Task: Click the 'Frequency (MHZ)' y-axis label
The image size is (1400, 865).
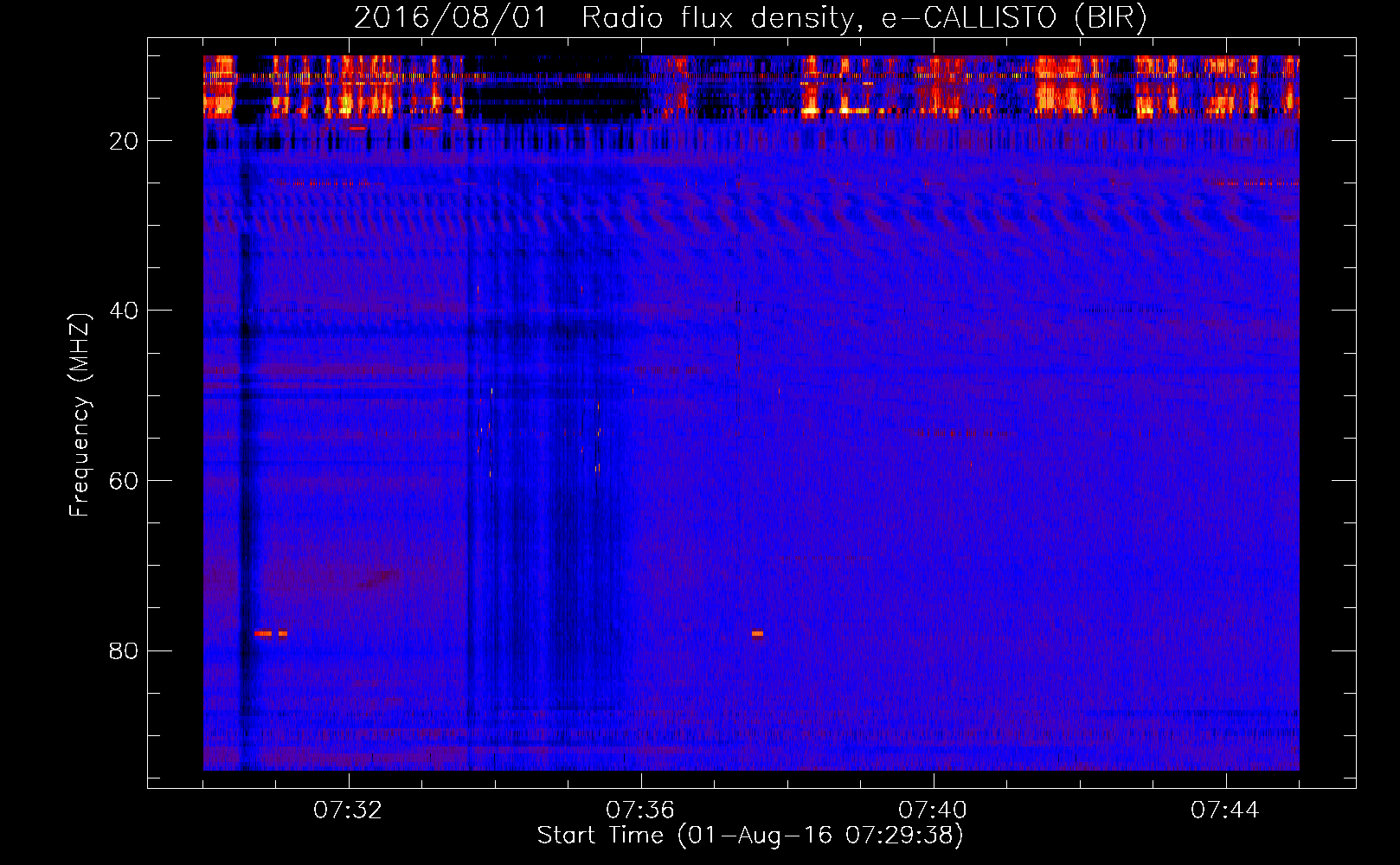Action: [80, 415]
